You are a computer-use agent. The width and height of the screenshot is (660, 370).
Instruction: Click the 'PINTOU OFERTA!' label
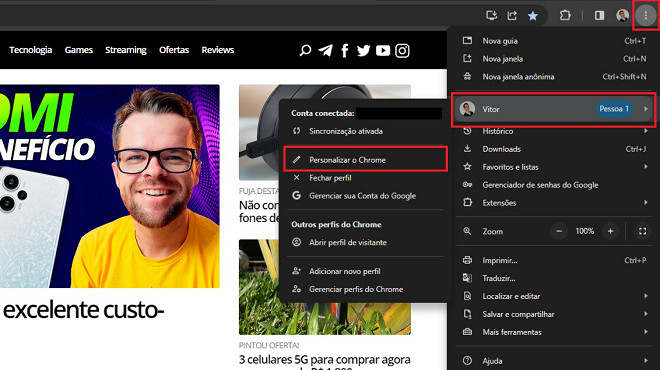(269, 346)
